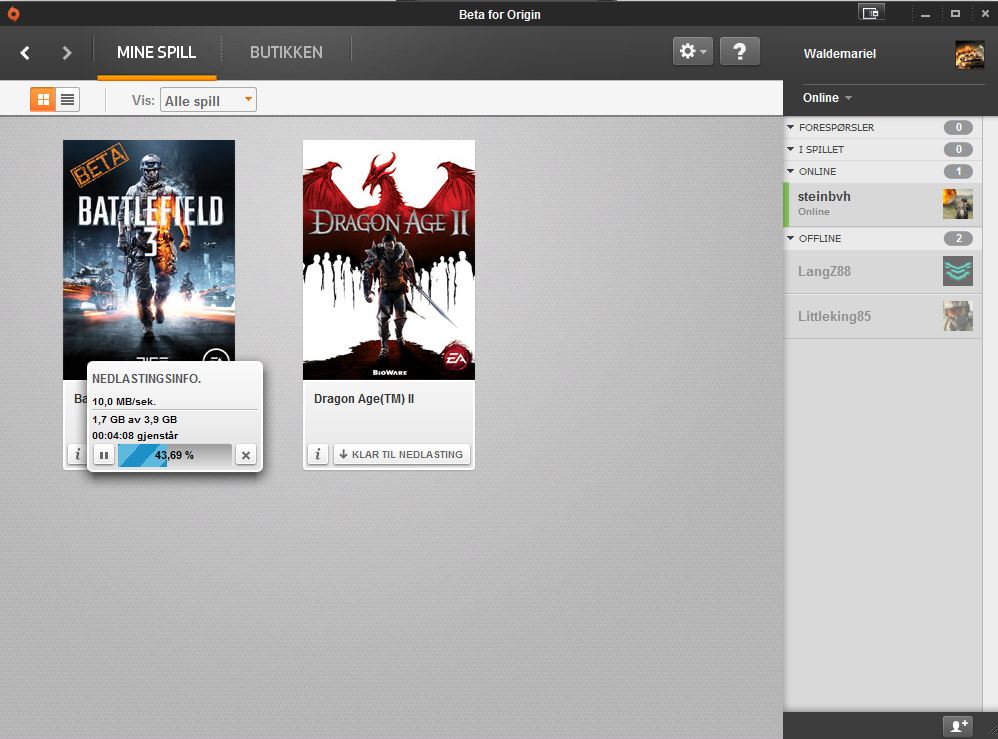Go back with the left arrow
This screenshot has width=998, height=739.
click(x=25, y=53)
